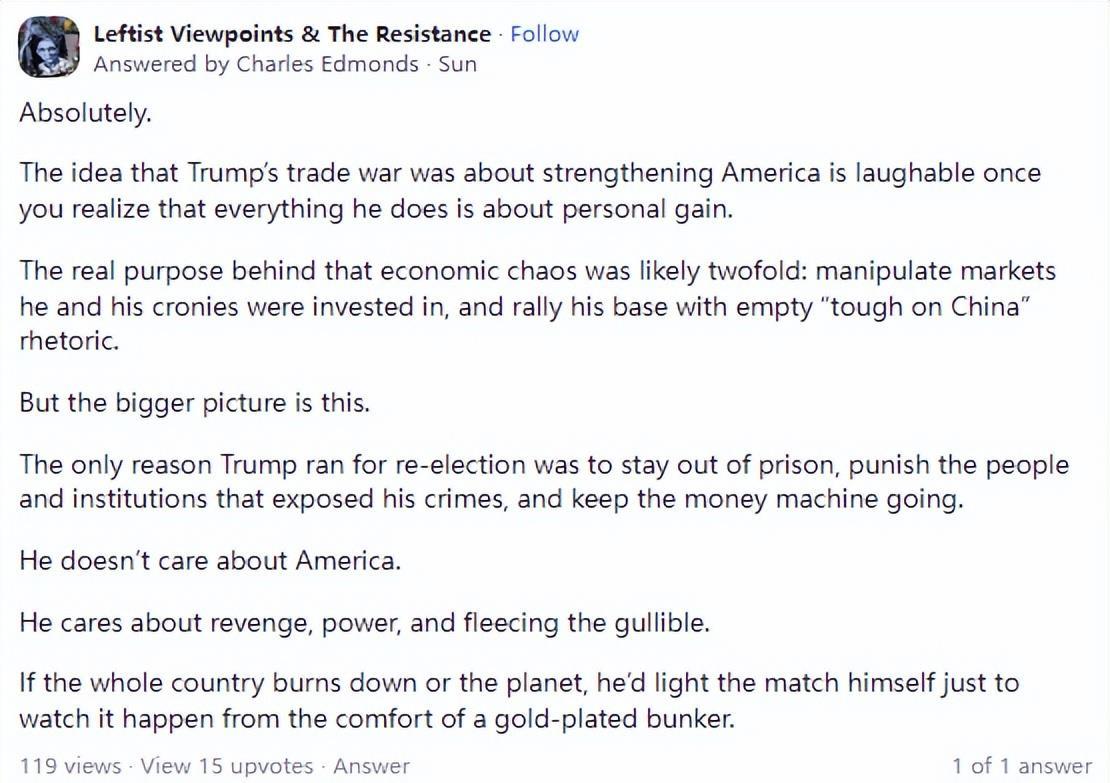Open Charles Edmonds' author profile
This screenshot has width=1110, height=783.
pos(327,64)
